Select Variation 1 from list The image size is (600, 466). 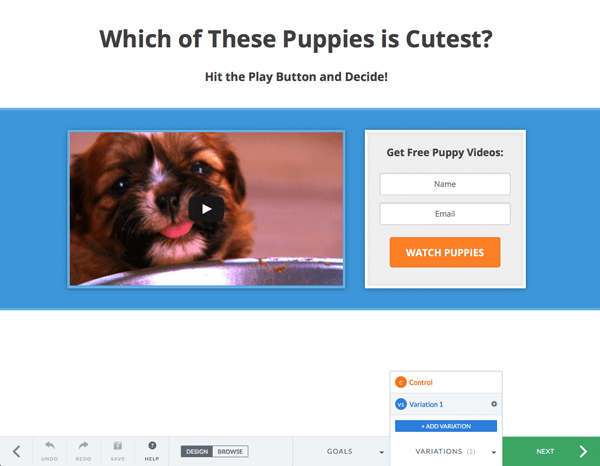coord(446,404)
